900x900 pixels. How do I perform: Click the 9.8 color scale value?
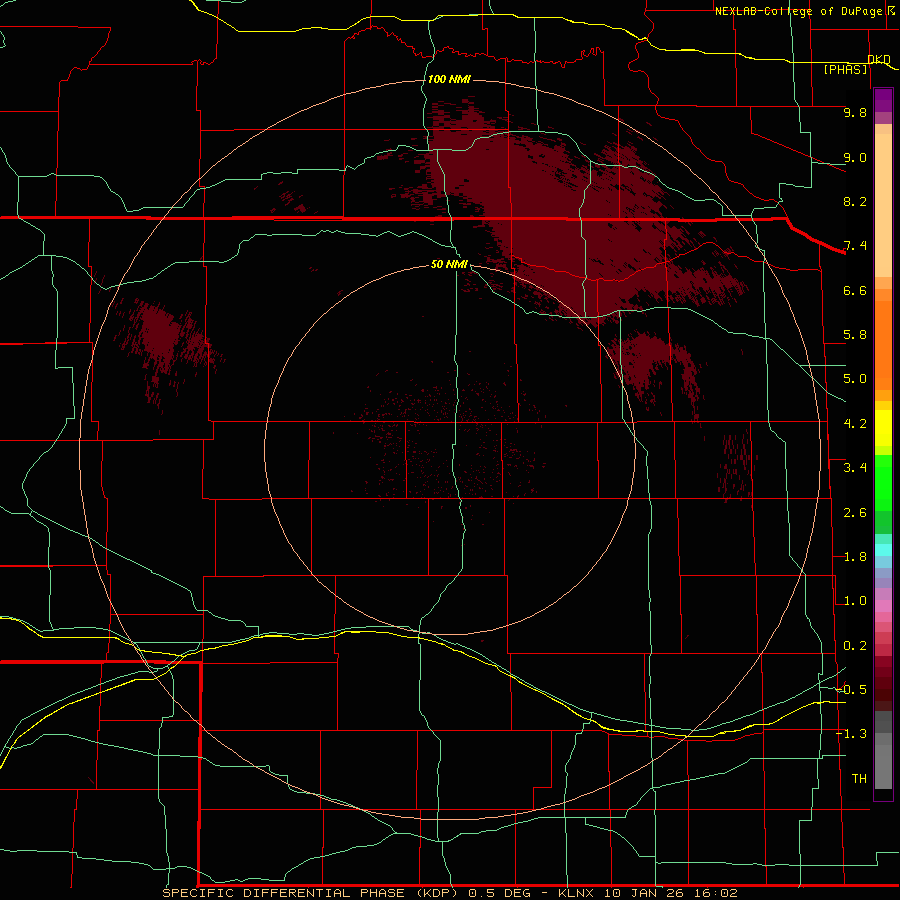coord(855,112)
